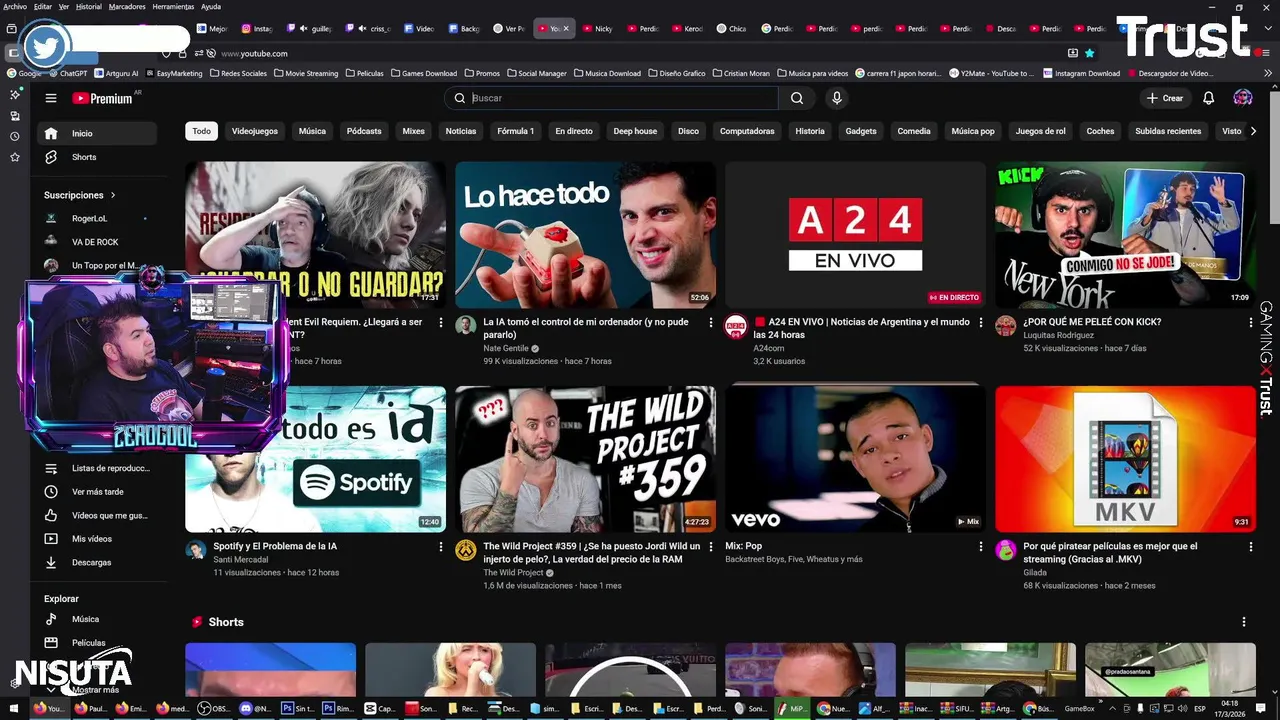Open VA DE ROCK subscription channel
This screenshot has height=720, width=1280.
pos(97,242)
